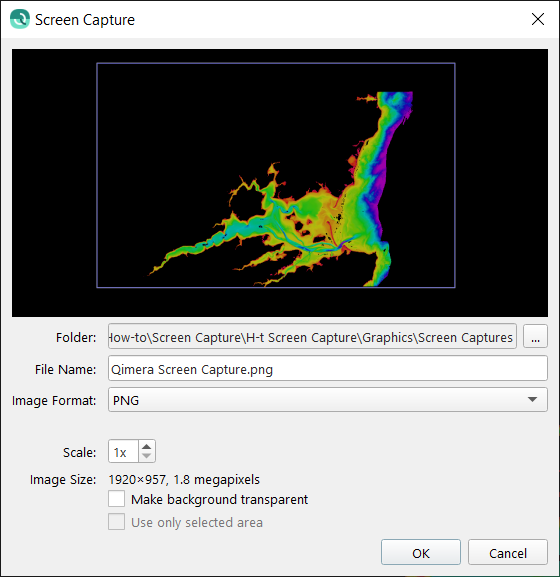This screenshot has height=577, width=560.
Task: Click the Make background transparent label text
Action: 219,499
